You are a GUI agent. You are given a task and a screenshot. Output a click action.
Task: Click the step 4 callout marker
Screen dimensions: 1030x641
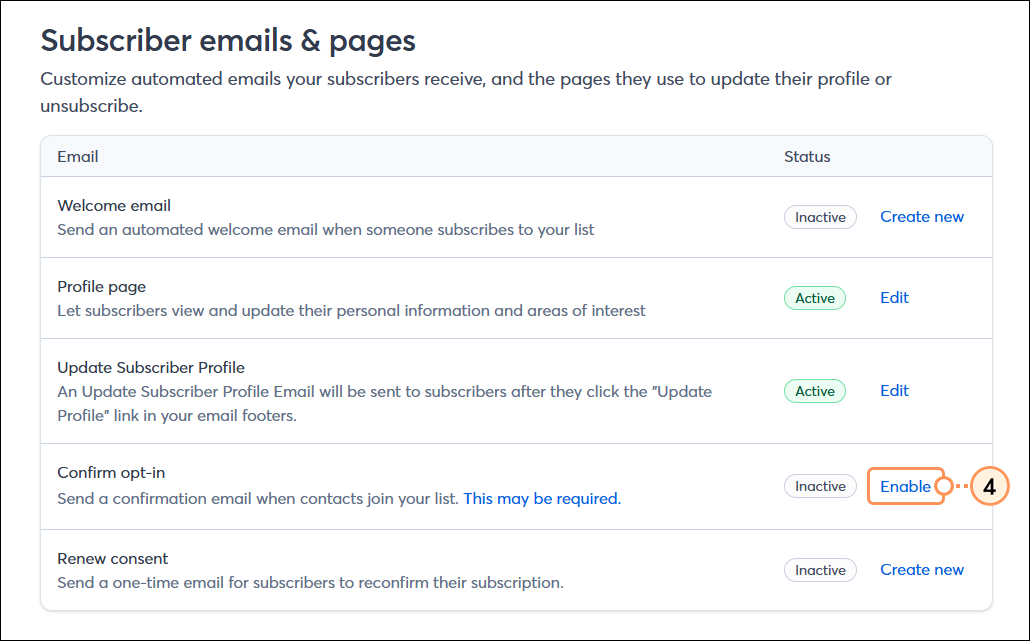click(x=988, y=486)
